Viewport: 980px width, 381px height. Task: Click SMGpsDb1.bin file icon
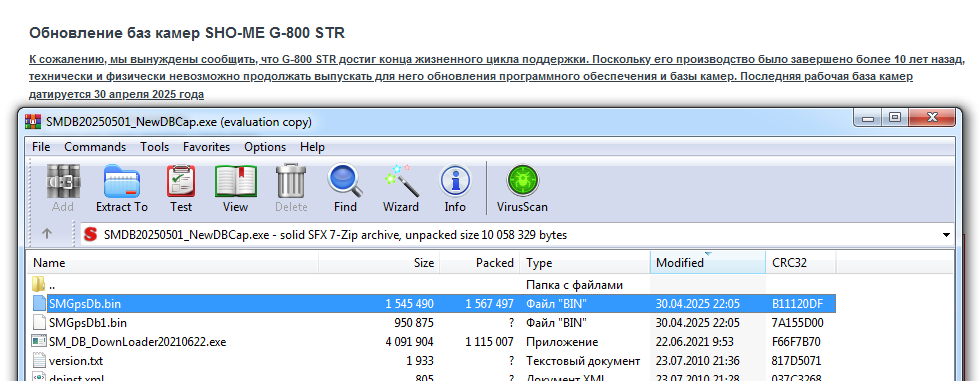39,323
